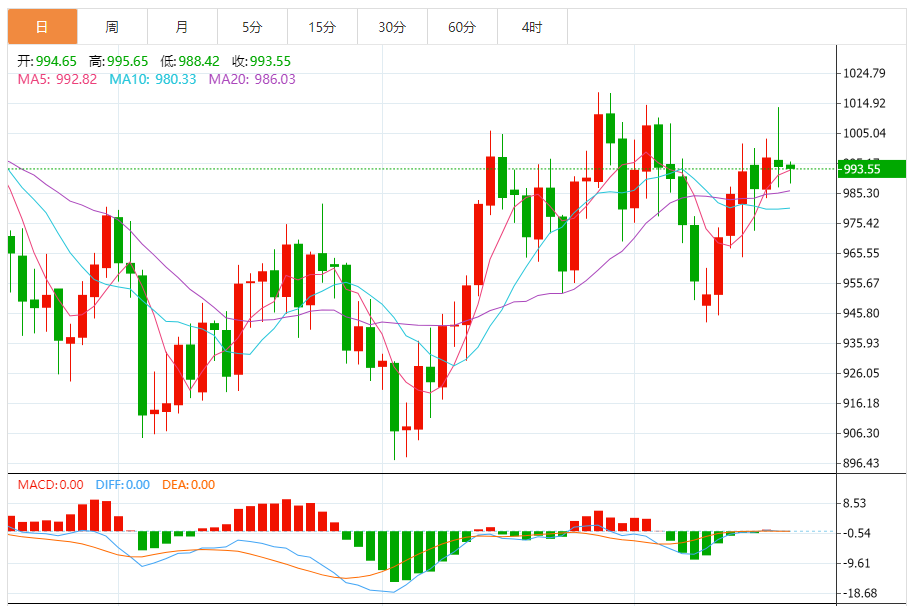Click the 1024.79 price axis label

pos(864,73)
